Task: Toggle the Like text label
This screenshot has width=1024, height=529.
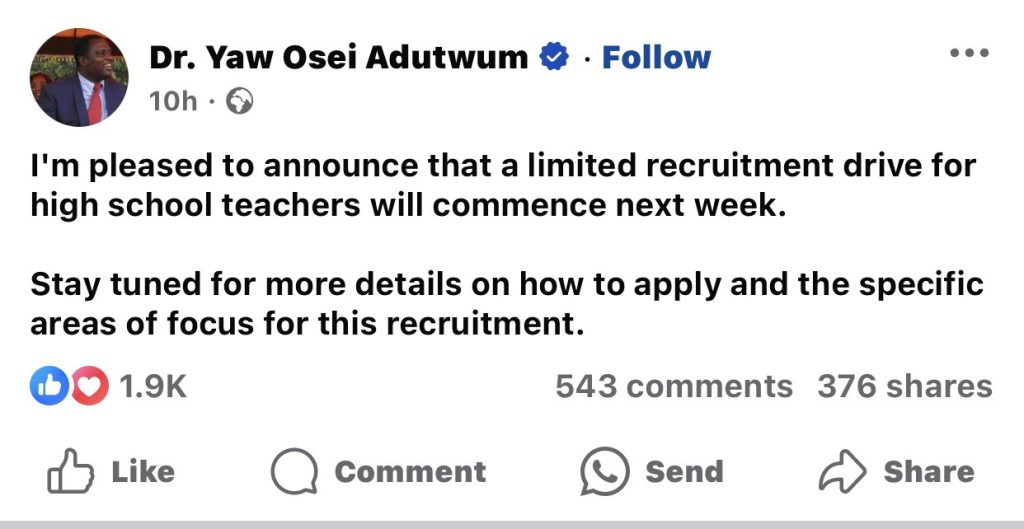Action: click(x=143, y=472)
